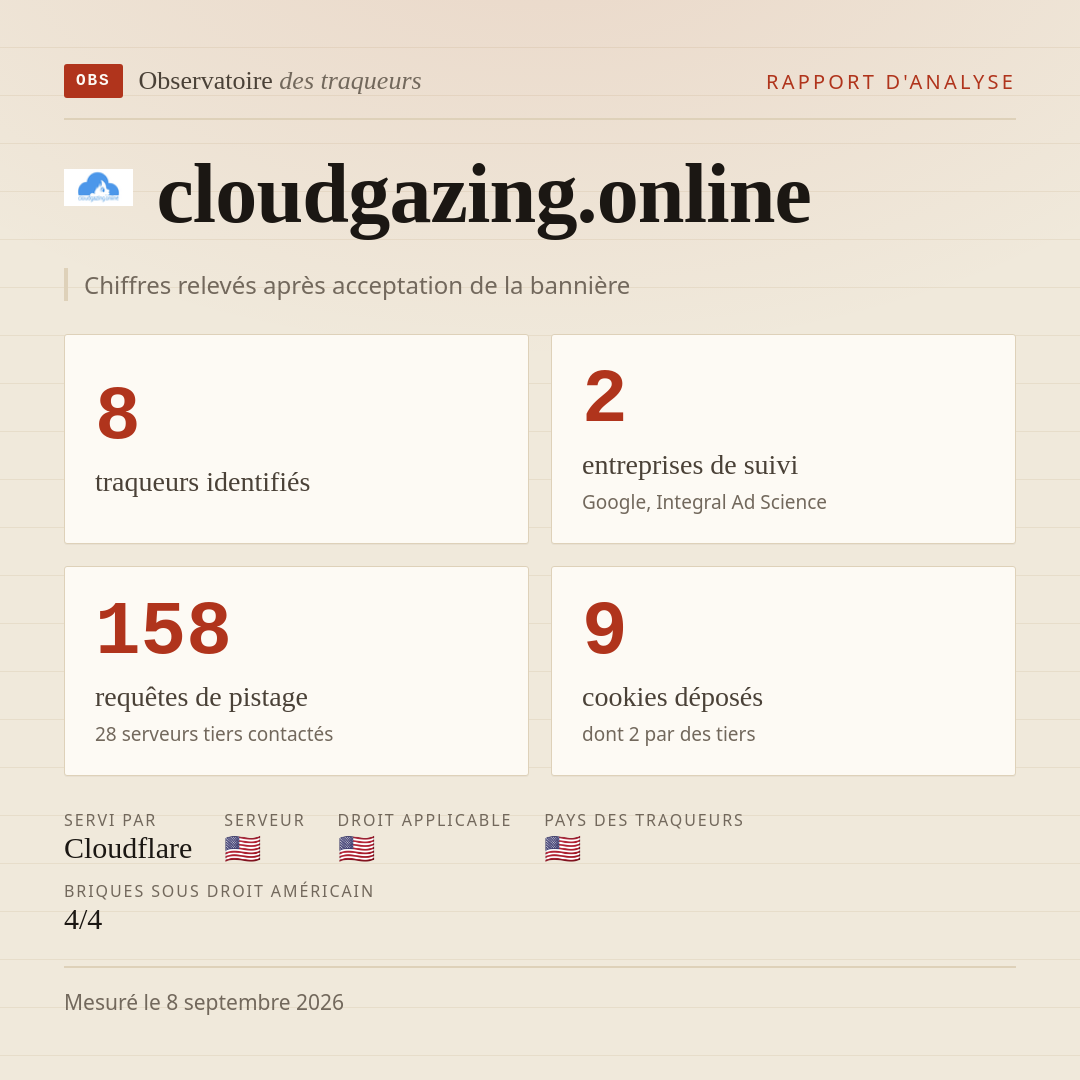
Task: Click the number 8 in traqueurs card
Action: click(x=118, y=413)
